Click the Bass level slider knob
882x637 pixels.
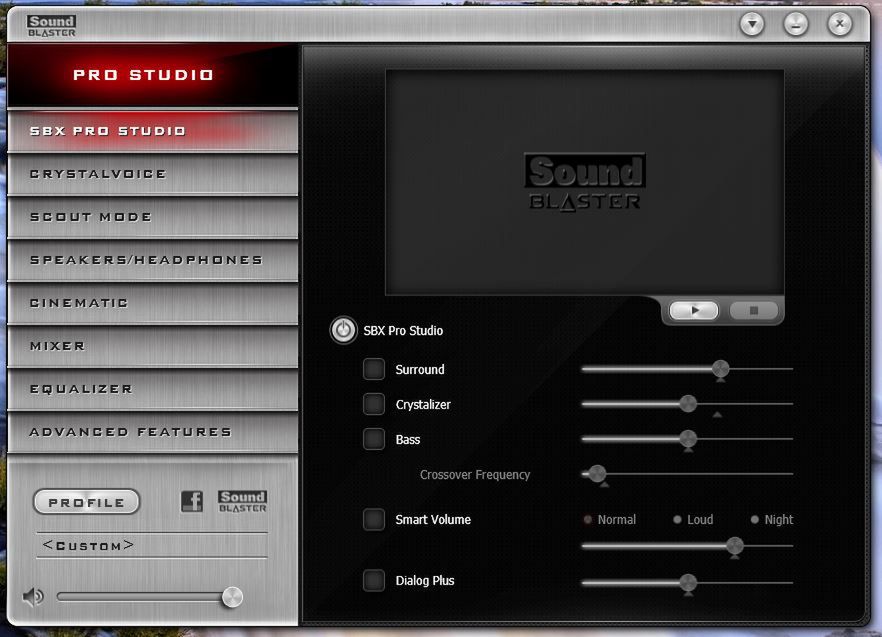687,438
